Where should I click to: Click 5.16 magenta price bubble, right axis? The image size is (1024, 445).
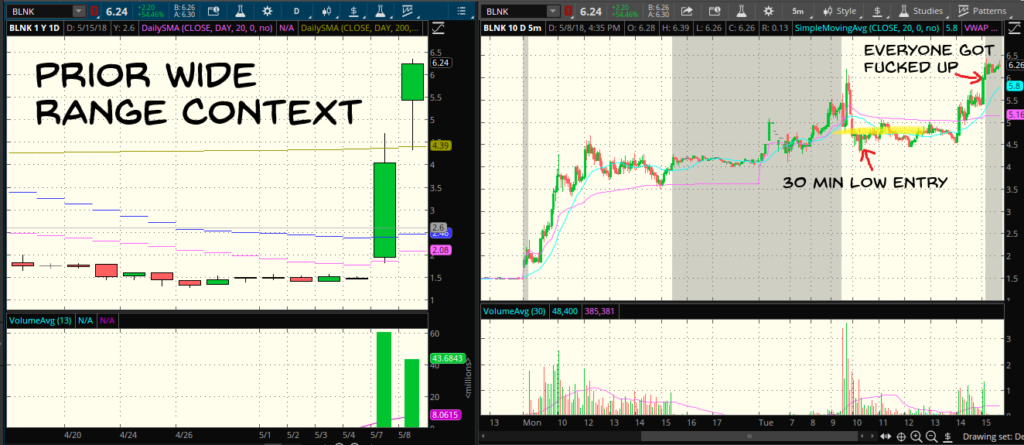tap(1014, 114)
